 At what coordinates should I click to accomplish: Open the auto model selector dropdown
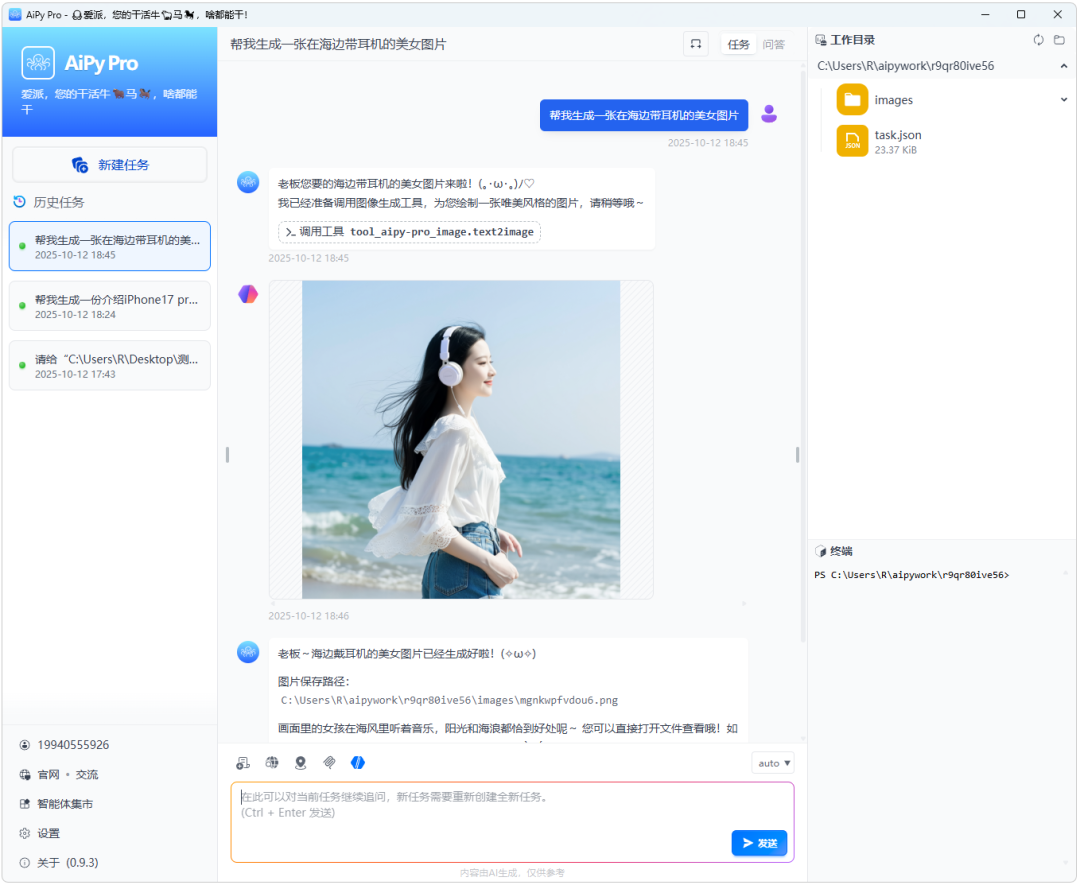[772, 762]
